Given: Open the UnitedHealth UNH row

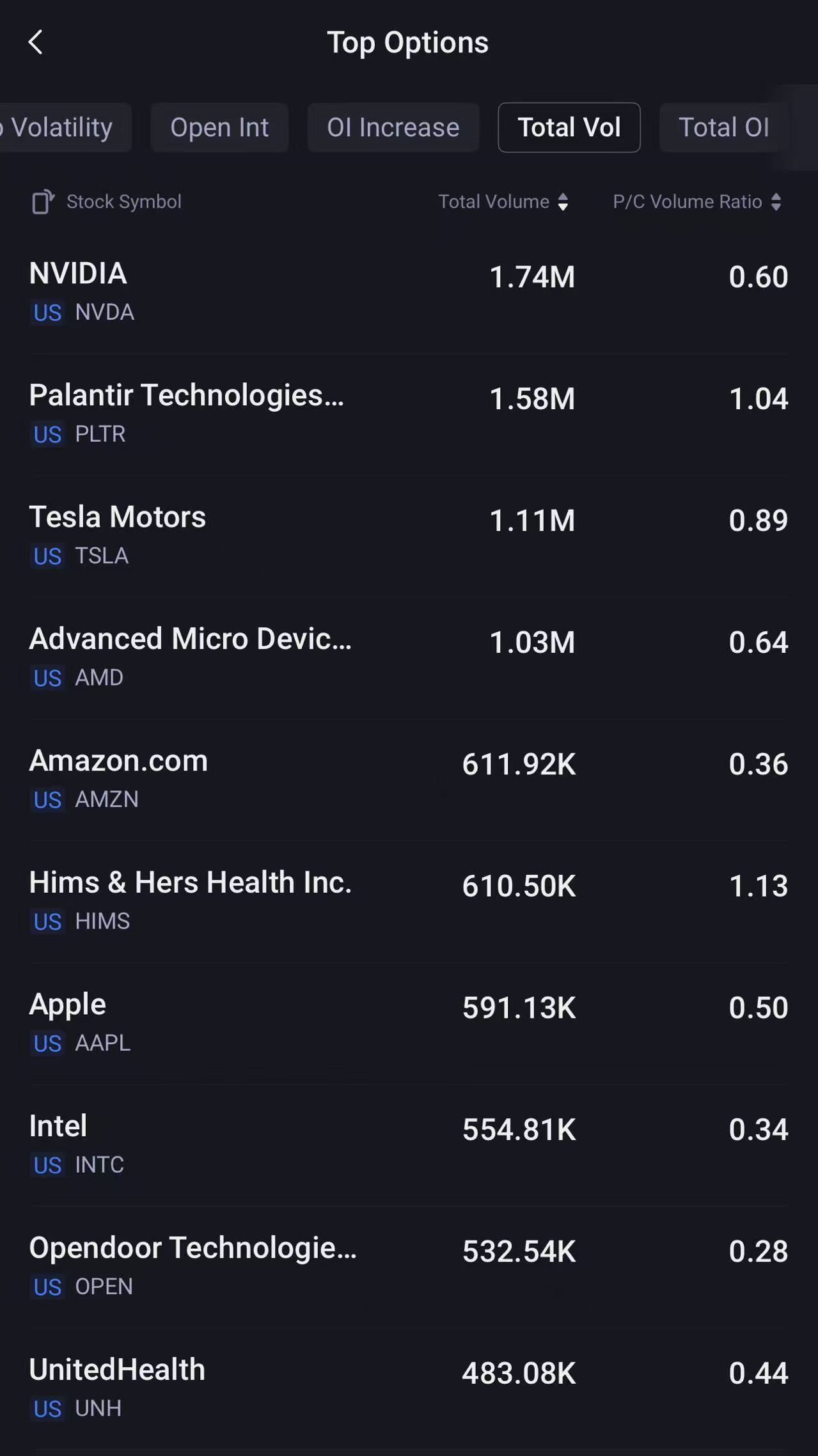Looking at the screenshot, I should pos(408,1388).
